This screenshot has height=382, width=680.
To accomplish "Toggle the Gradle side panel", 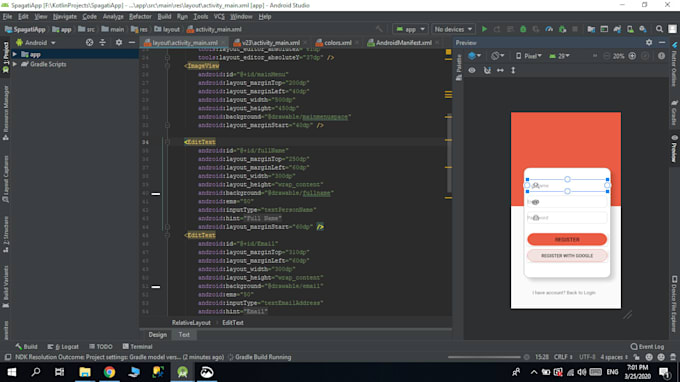I will pyautogui.click(x=674, y=113).
